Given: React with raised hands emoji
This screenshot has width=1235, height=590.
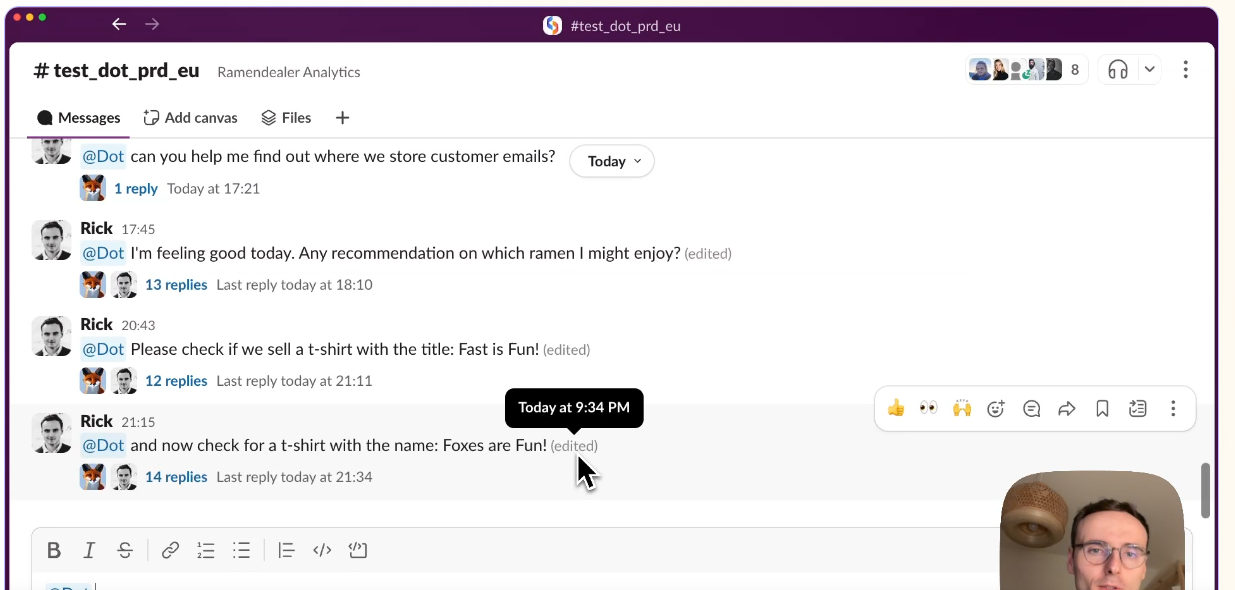Looking at the screenshot, I should click(962, 408).
